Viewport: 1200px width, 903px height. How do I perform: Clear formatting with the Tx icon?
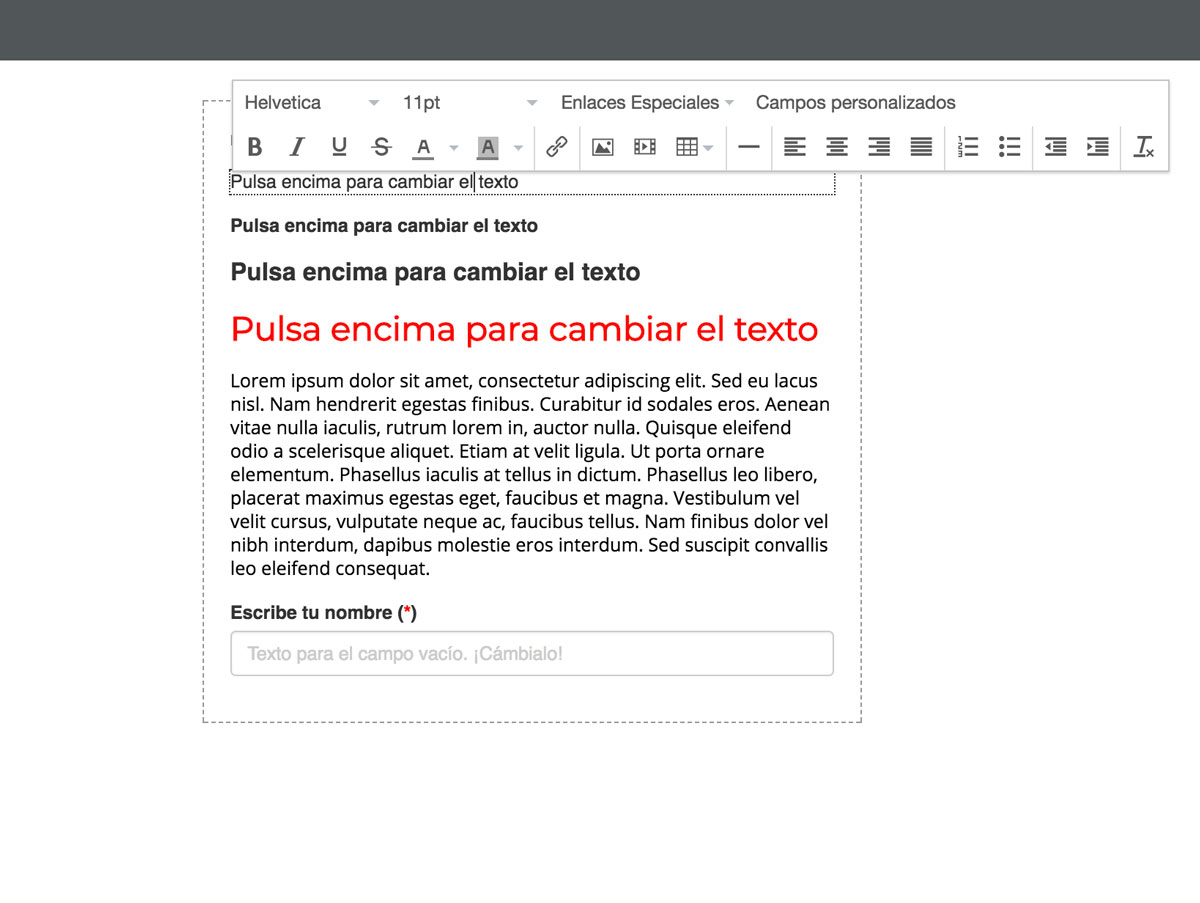1144,147
